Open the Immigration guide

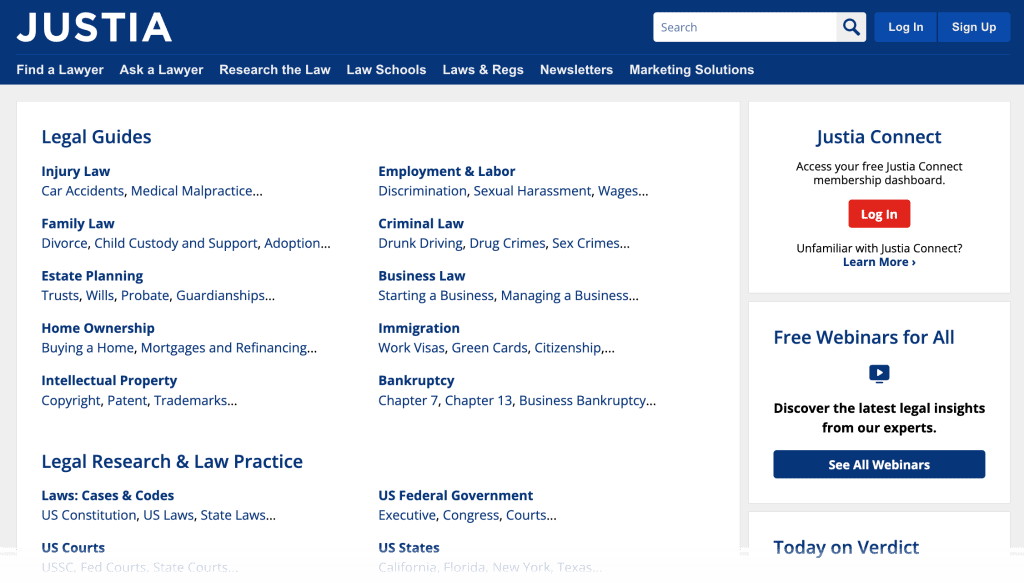[419, 328]
